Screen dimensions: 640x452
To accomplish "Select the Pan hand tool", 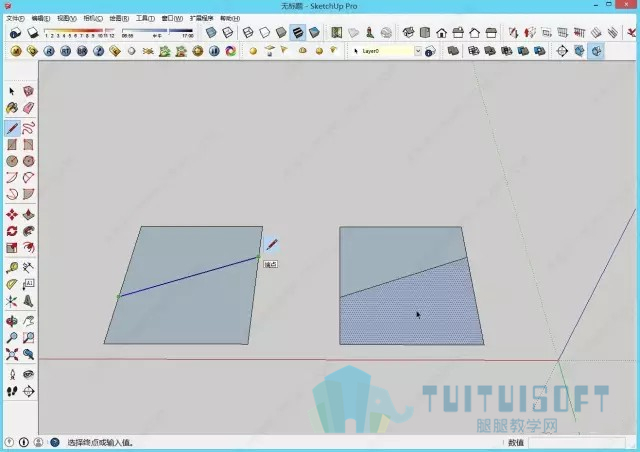I will (28, 321).
